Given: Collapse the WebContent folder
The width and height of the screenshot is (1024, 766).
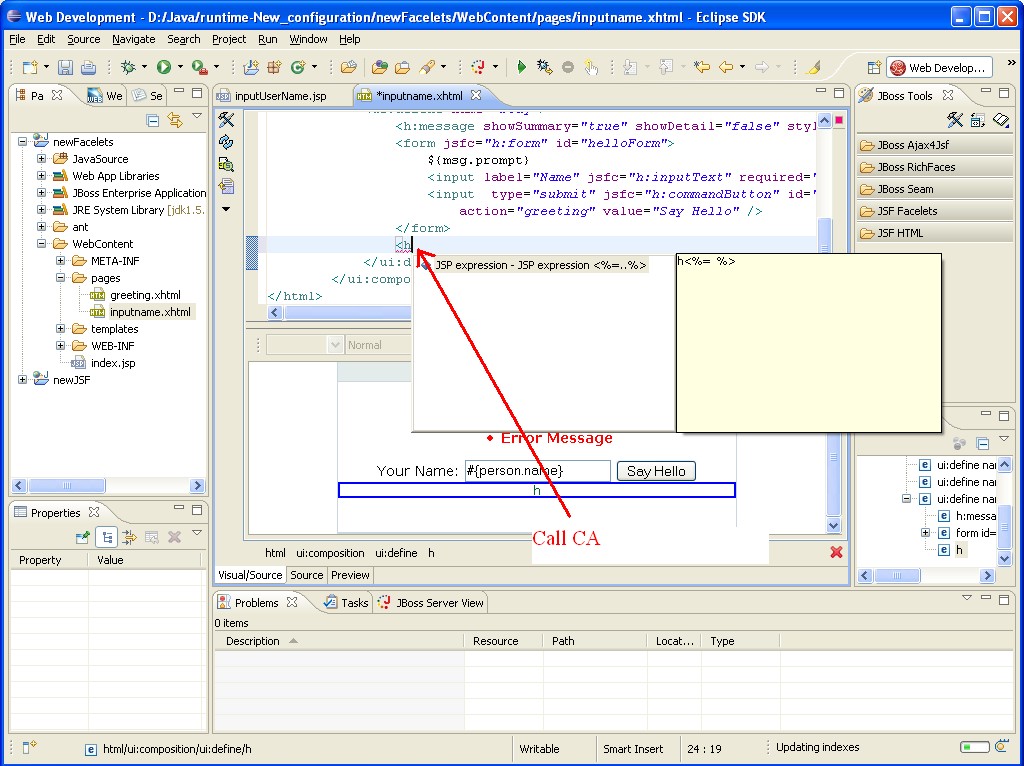Looking at the screenshot, I should coord(42,244).
